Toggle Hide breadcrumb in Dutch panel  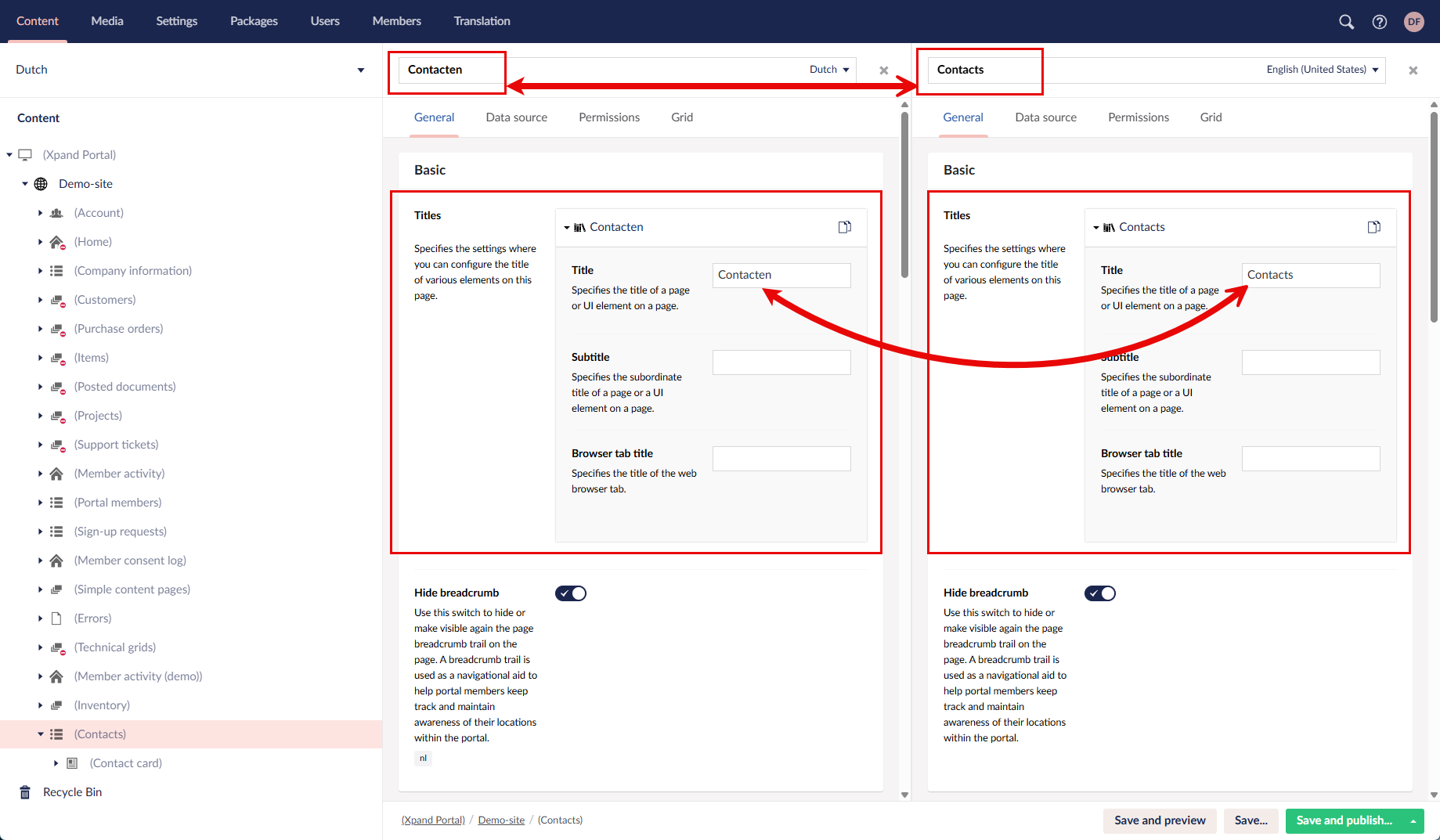point(571,593)
